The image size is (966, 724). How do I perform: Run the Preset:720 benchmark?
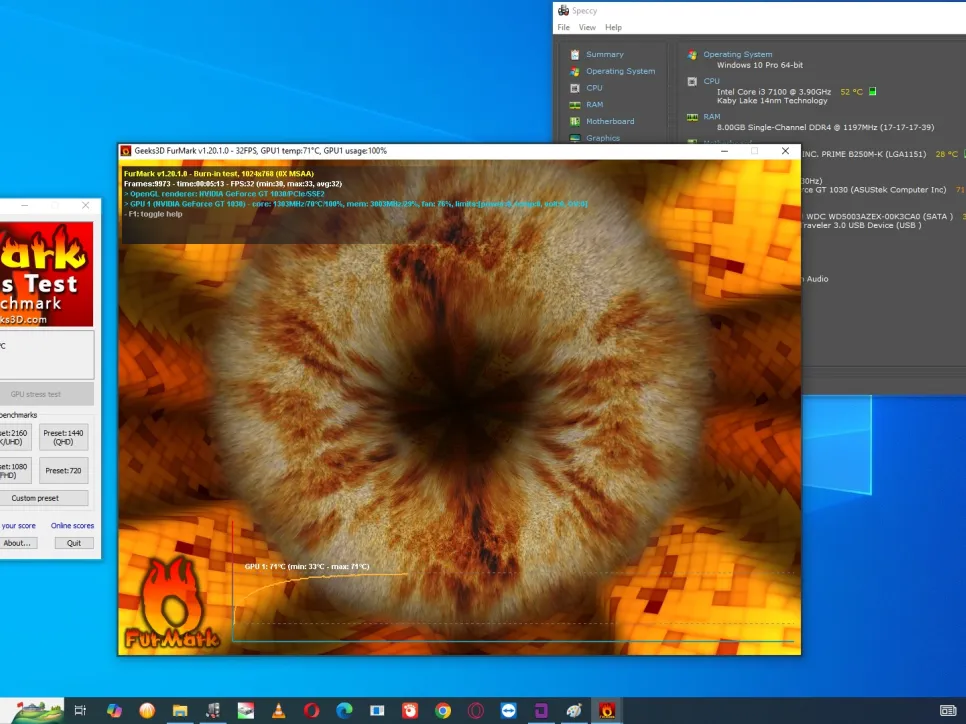coord(63,470)
